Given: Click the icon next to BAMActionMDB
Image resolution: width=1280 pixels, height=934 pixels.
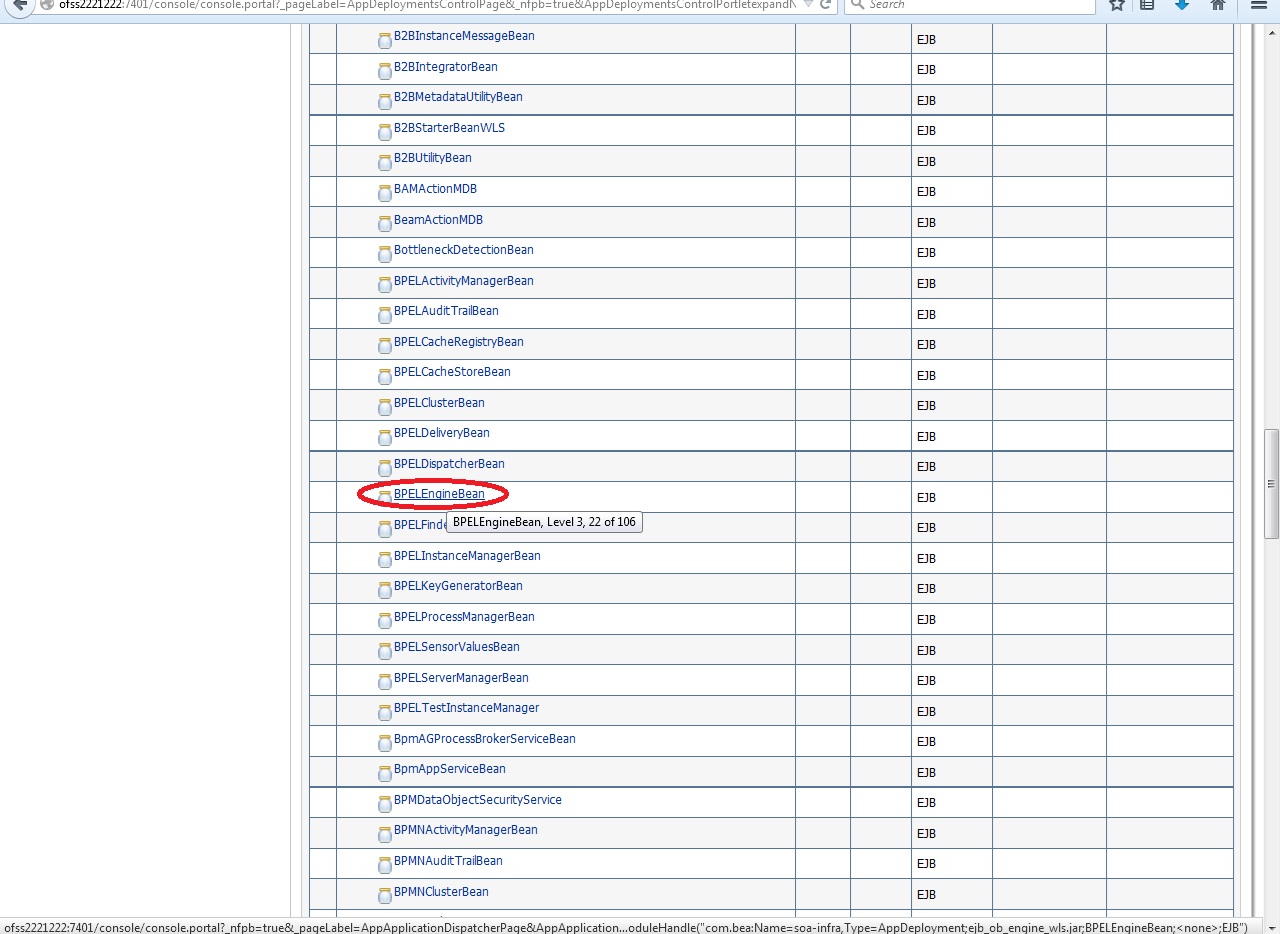Looking at the screenshot, I should pyautogui.click(x=385, y=193).
